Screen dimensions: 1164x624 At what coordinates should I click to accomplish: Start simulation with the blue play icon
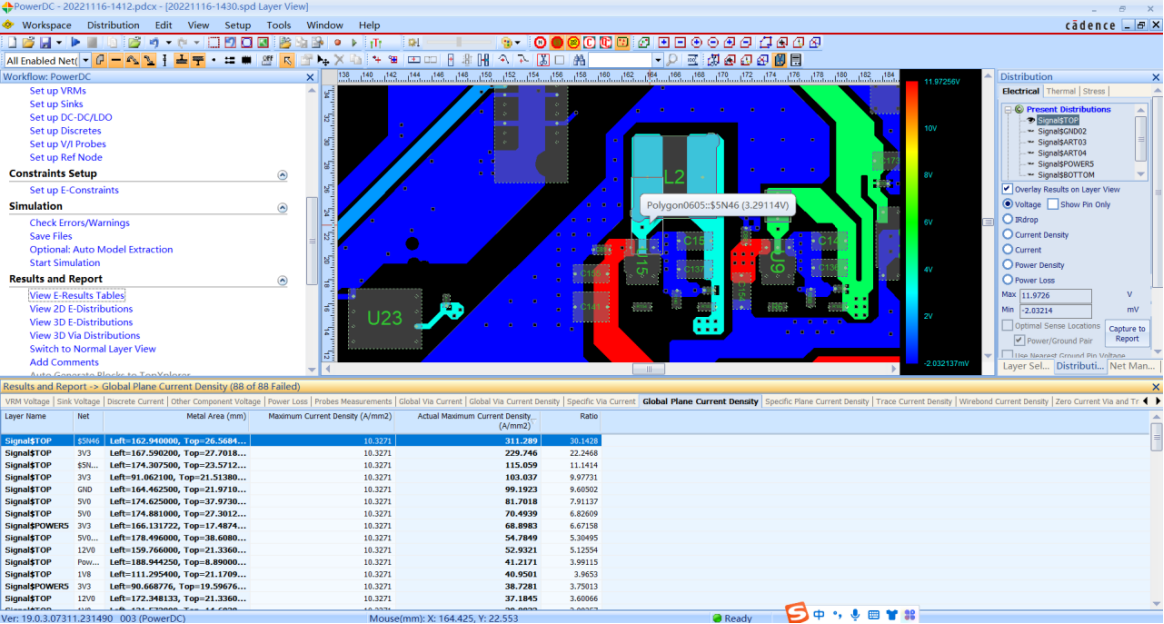tap(76, 42)
